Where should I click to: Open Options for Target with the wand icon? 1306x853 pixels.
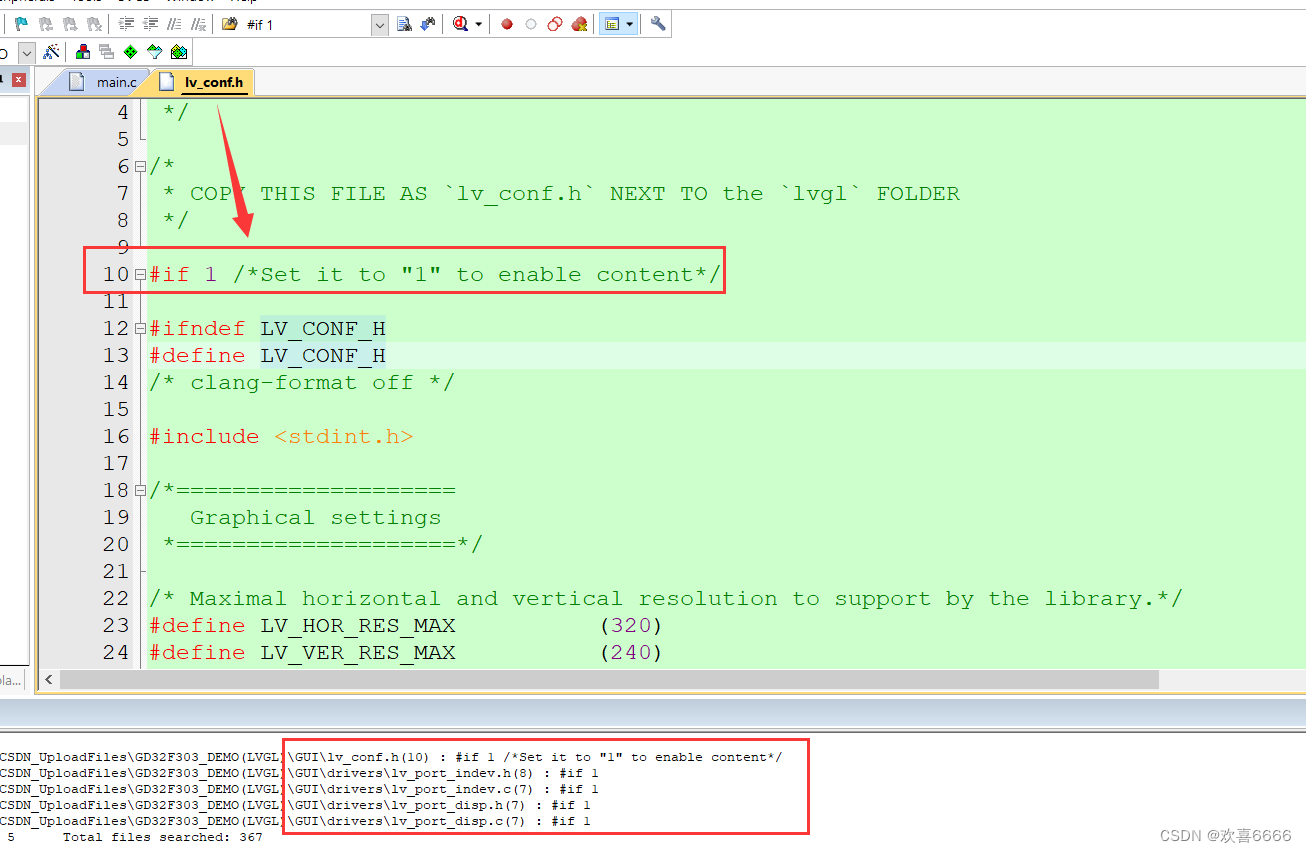click(51, 52)
